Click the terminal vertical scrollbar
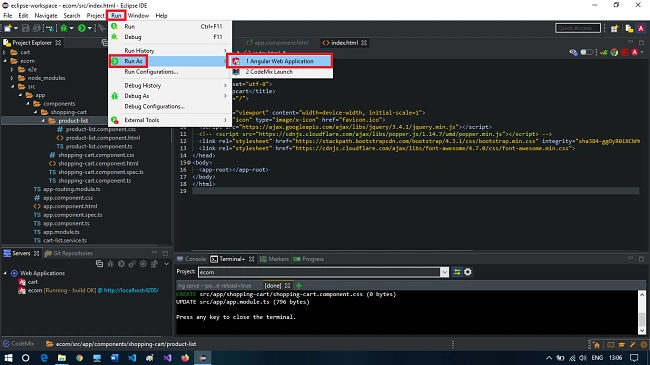Screen dimensions: 650x365 point(642,312)
